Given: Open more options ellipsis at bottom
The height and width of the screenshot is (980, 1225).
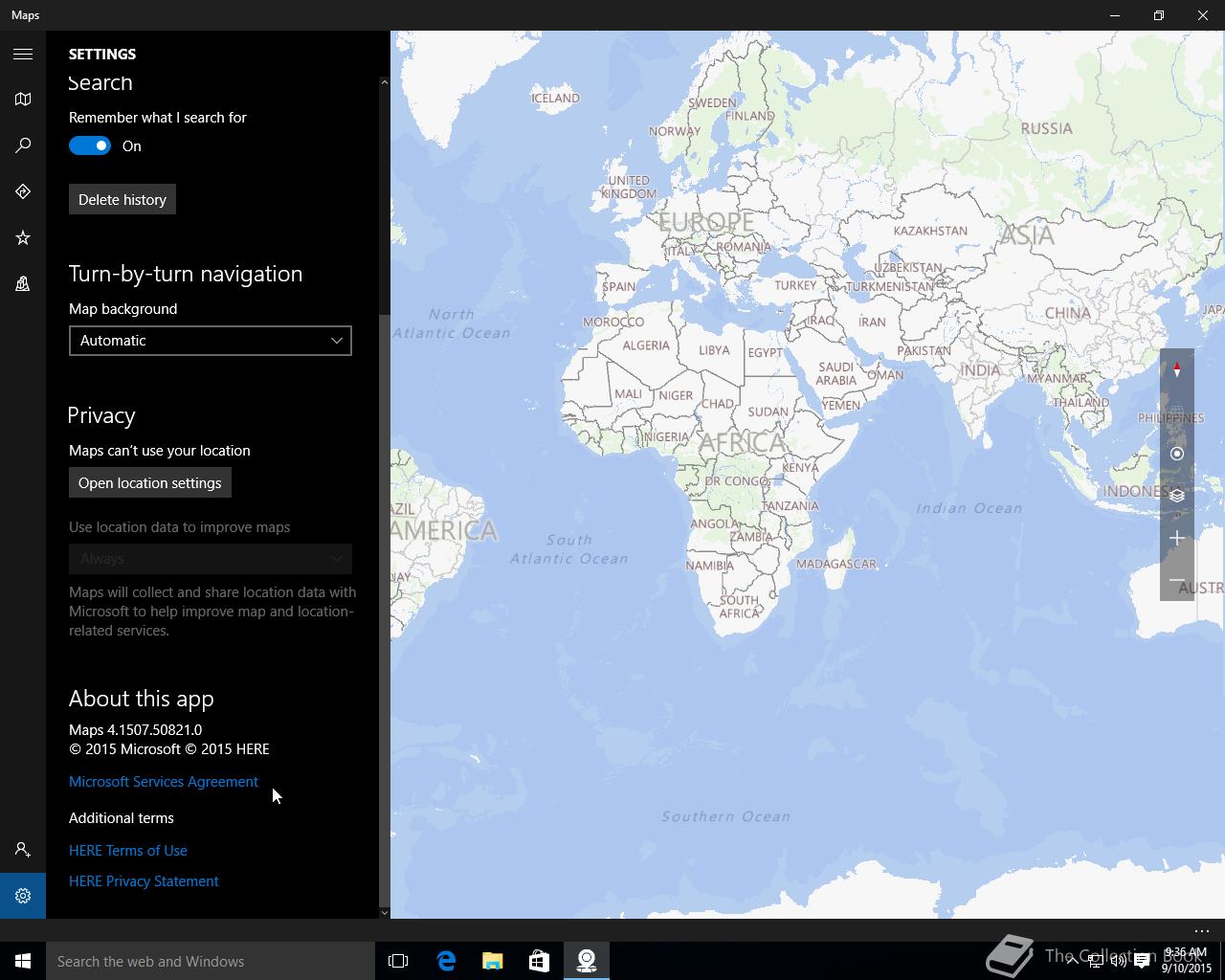Looking at the screenshot, I should coord(1202,930).
